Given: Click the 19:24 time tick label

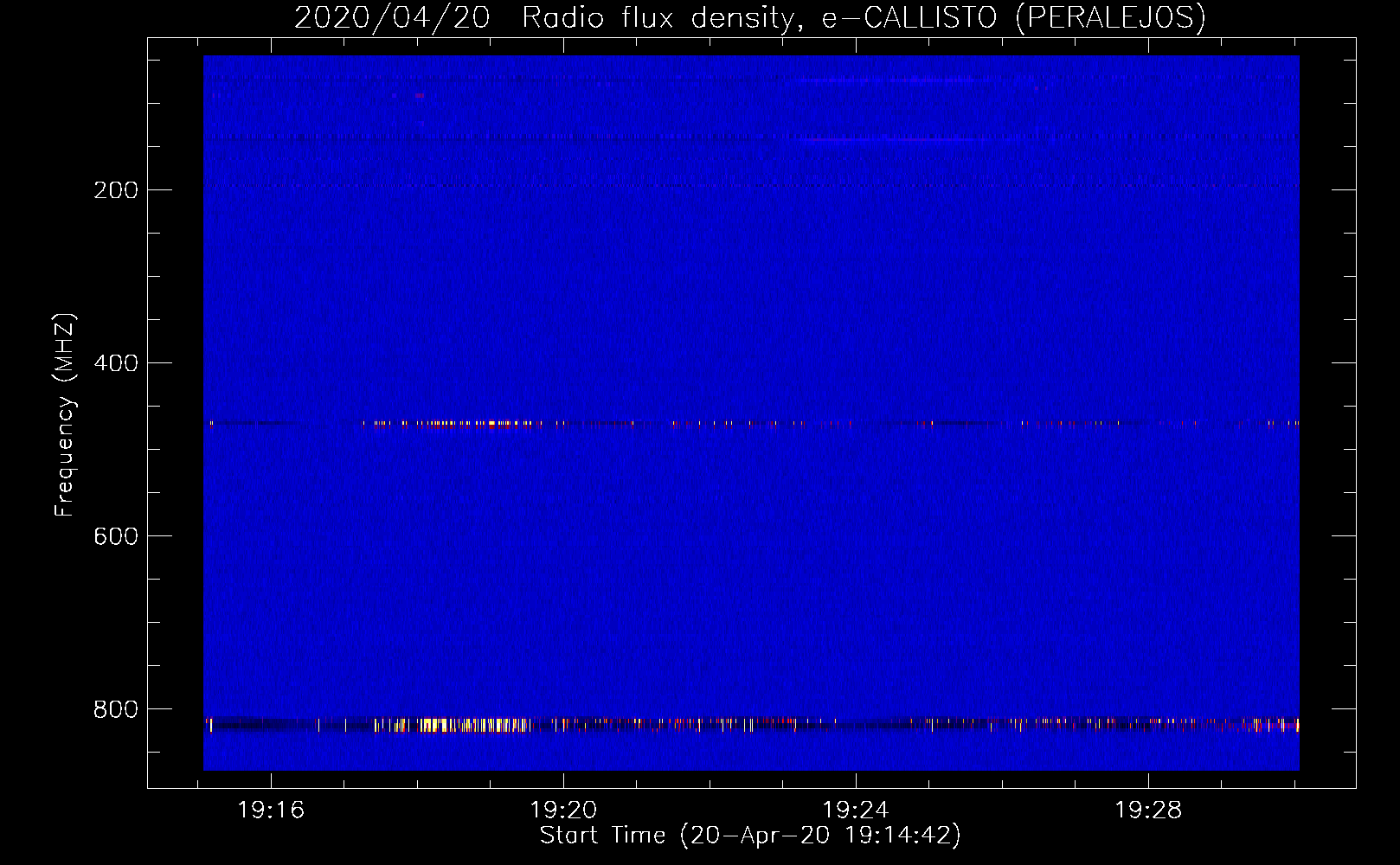Looking at the screenshot, I should (856, 811).
